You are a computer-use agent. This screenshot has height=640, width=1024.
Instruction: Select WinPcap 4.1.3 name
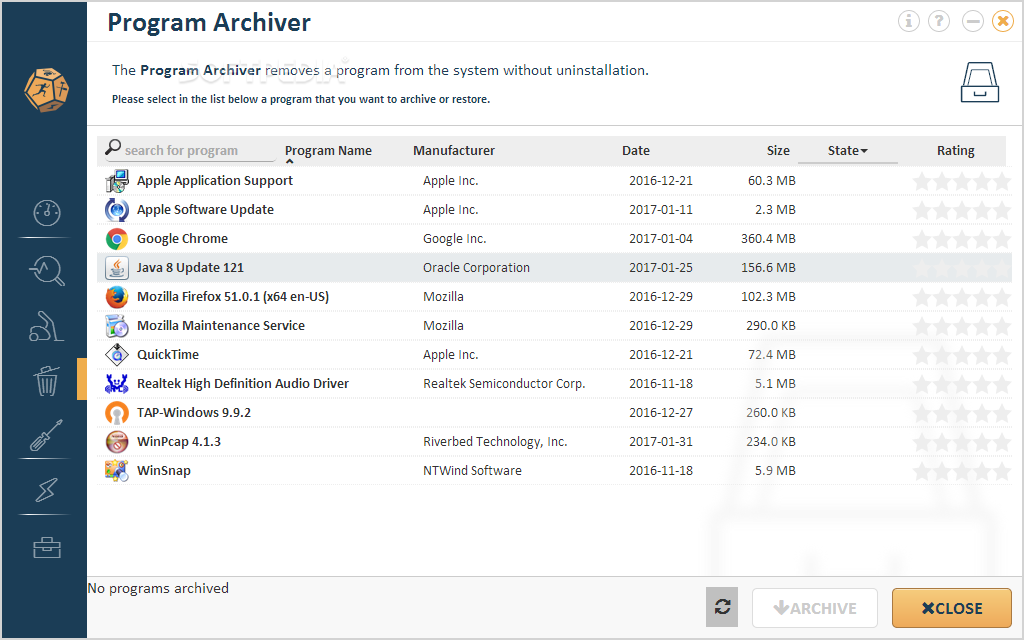[x=179, y=441]
